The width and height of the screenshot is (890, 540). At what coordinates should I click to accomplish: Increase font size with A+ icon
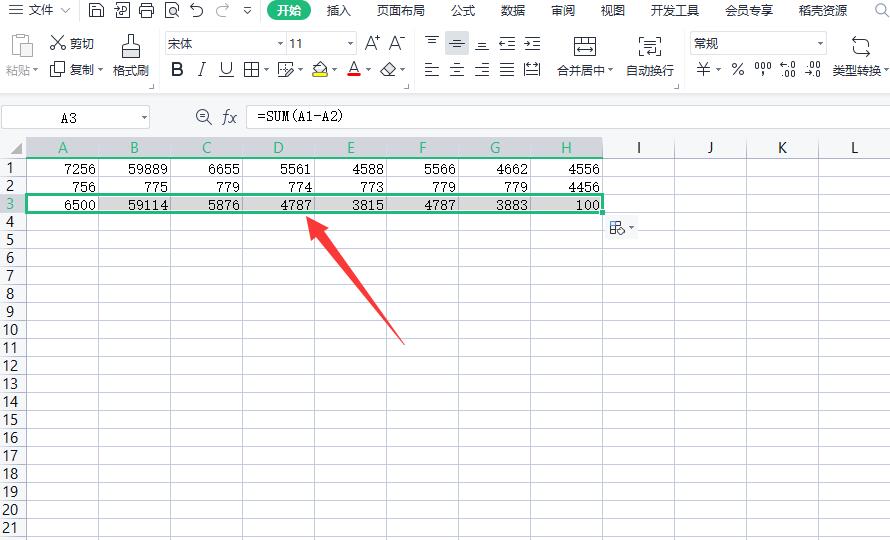point(372,43)
